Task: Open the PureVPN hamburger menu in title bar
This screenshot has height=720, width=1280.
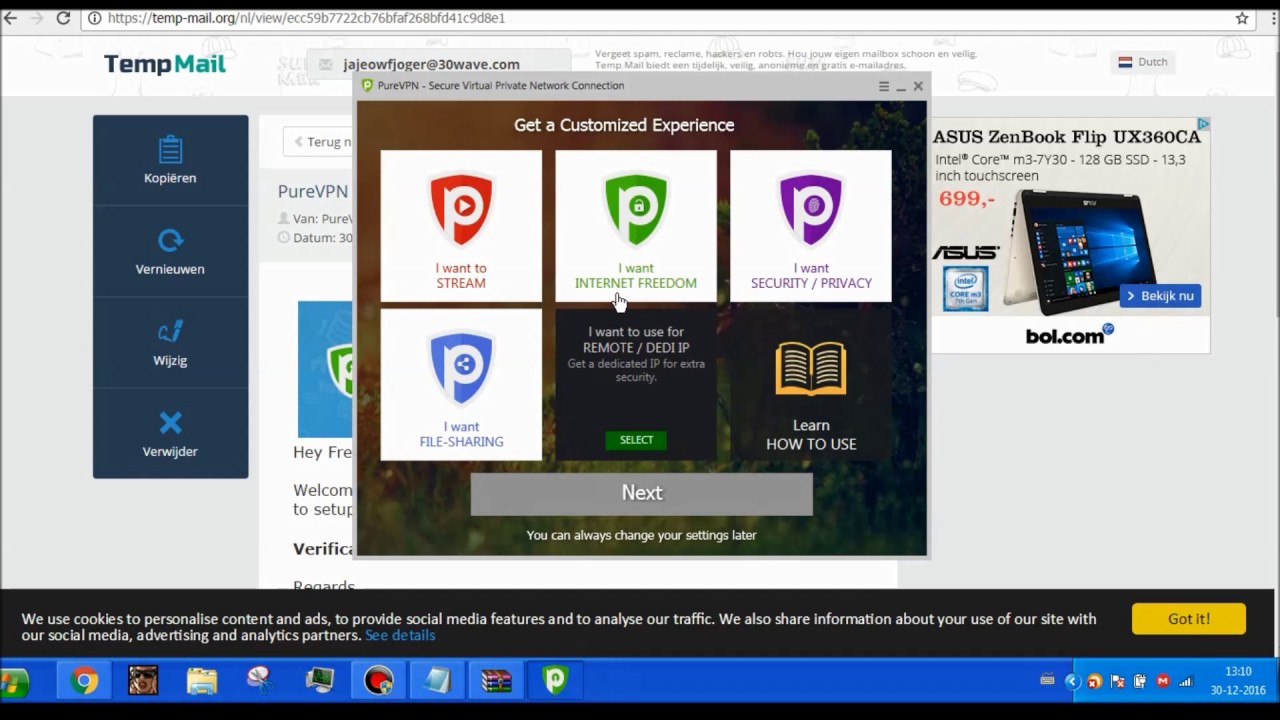Action: tap(883, 86)
